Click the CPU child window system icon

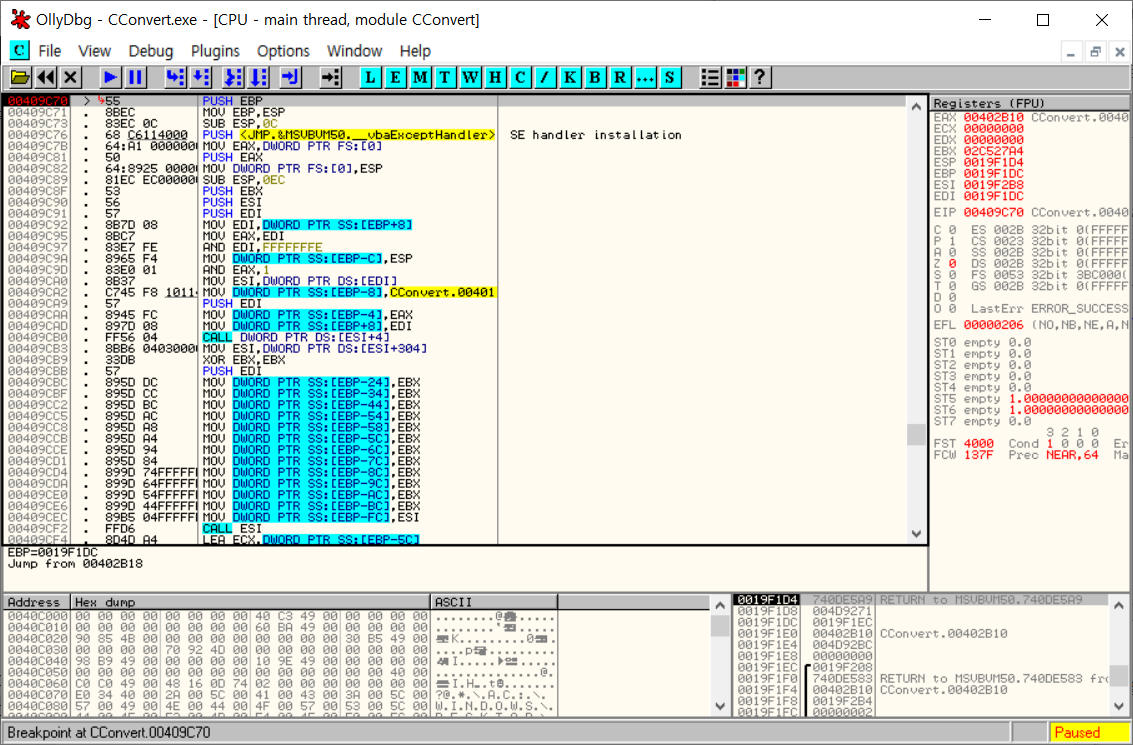click(x=20, y=51)
